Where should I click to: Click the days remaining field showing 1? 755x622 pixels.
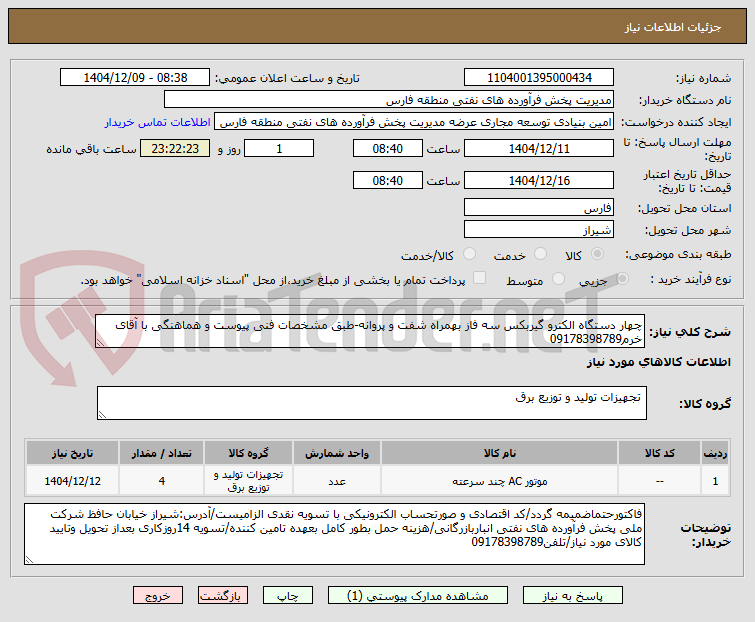pyautogui.click(x=279, y=148)
